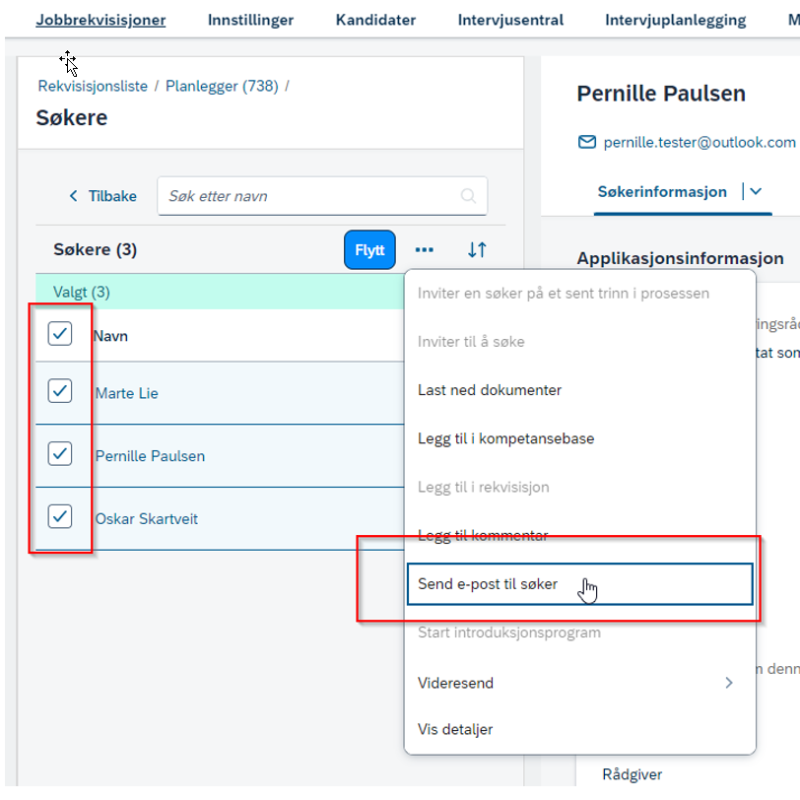Open the Planlegger (738) breadcrumb link

tap(222, 86)
